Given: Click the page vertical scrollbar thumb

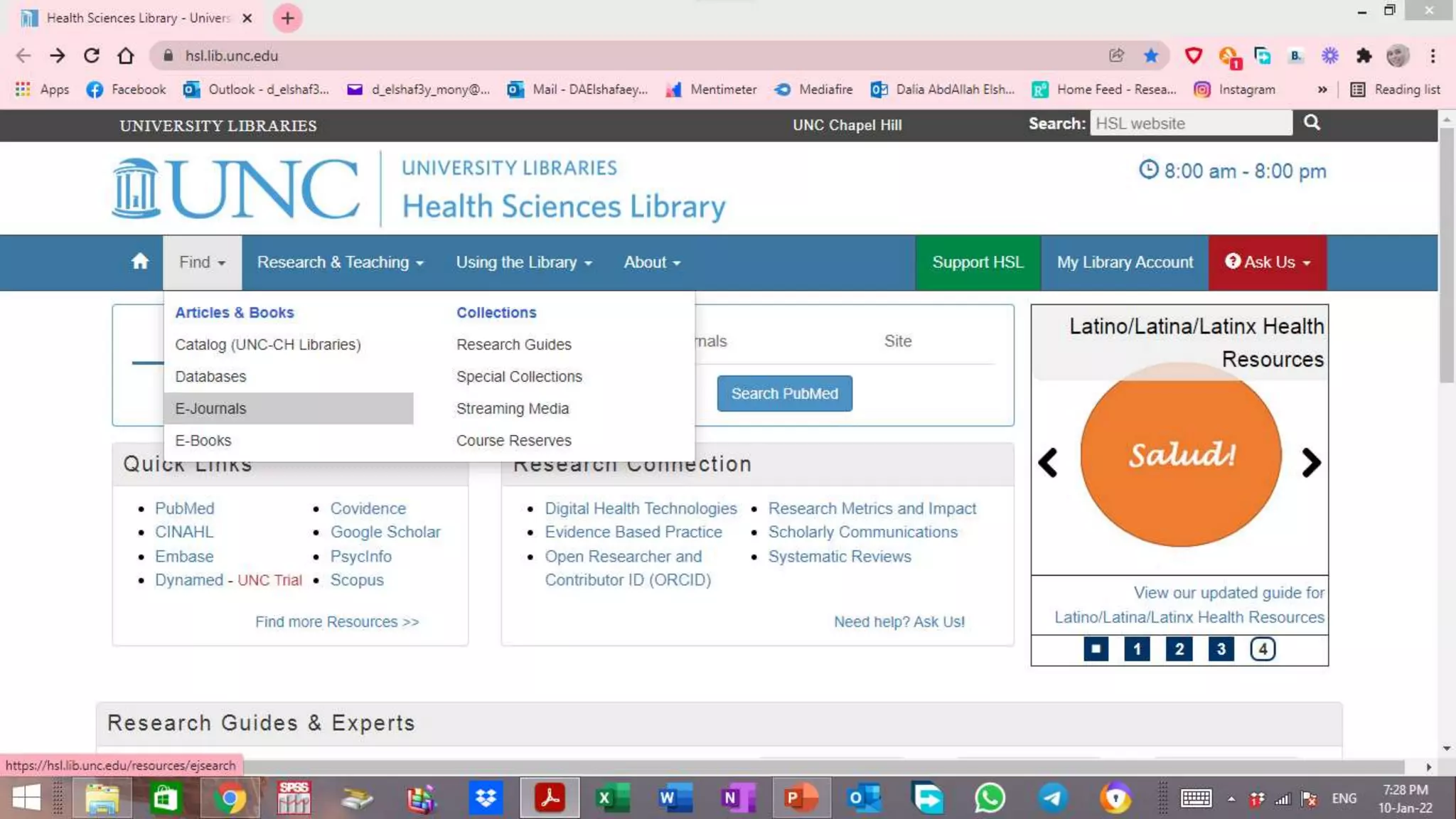Looking at the screenshot, I should pos(1447,256).
